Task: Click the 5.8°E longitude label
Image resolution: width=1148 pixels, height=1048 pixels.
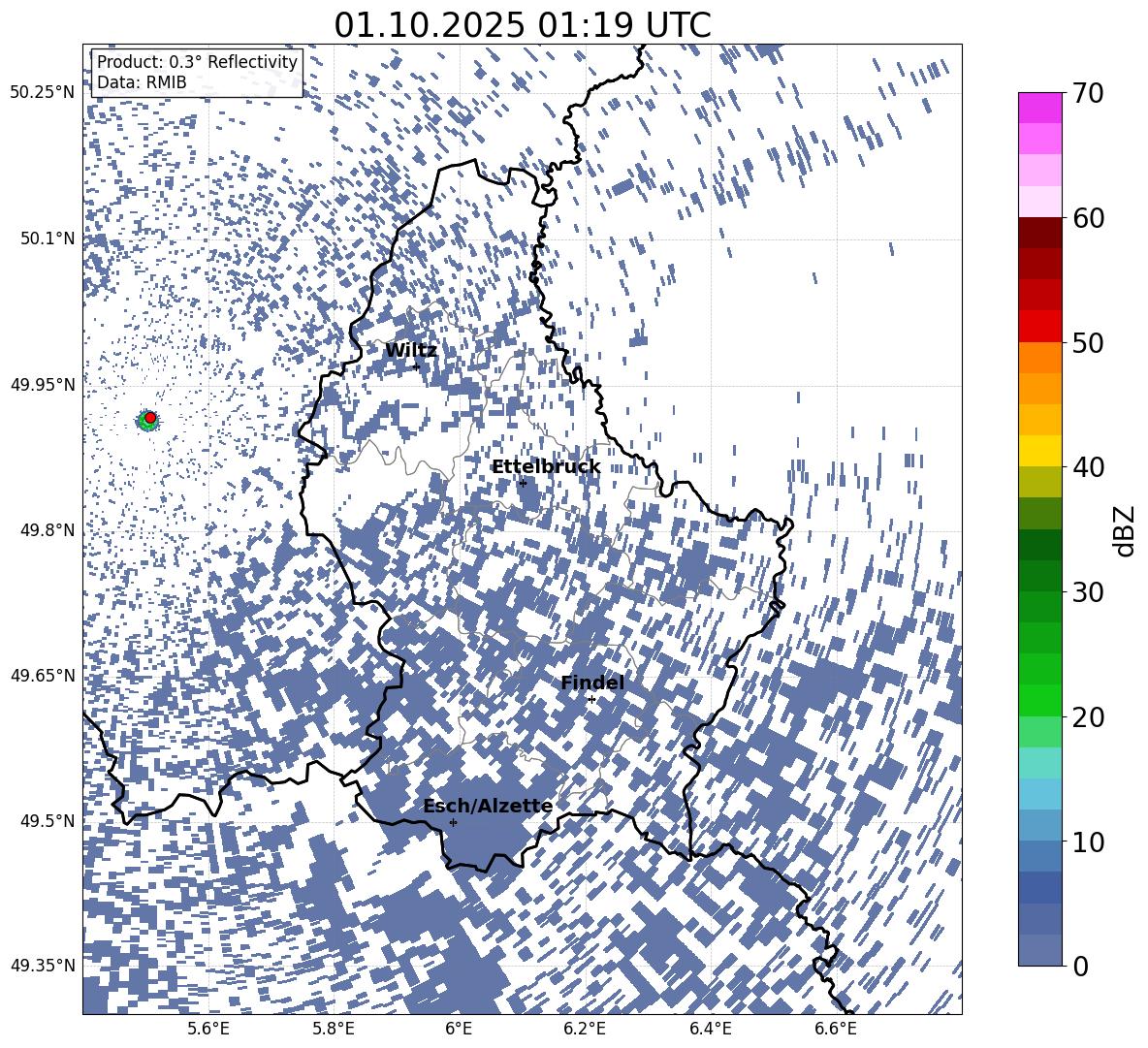Action: 334,1030
